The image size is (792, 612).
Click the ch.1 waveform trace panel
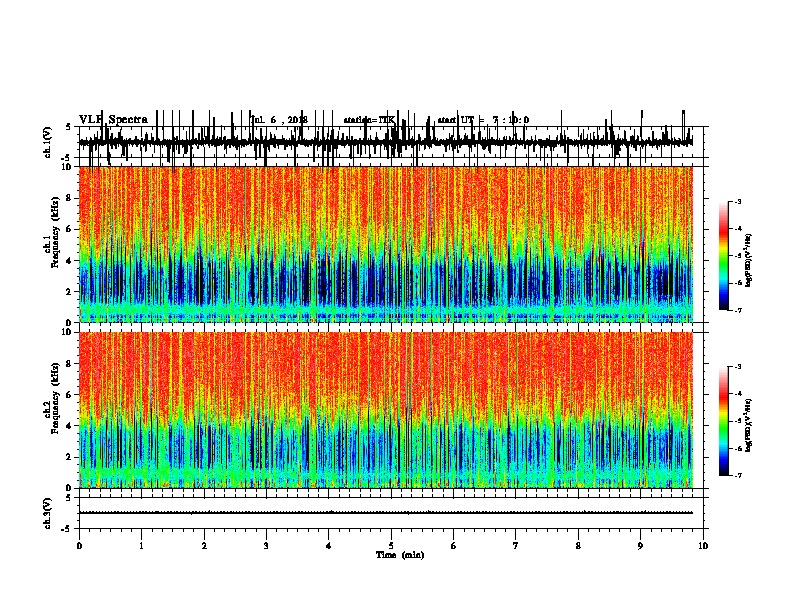tap(385, 142)
